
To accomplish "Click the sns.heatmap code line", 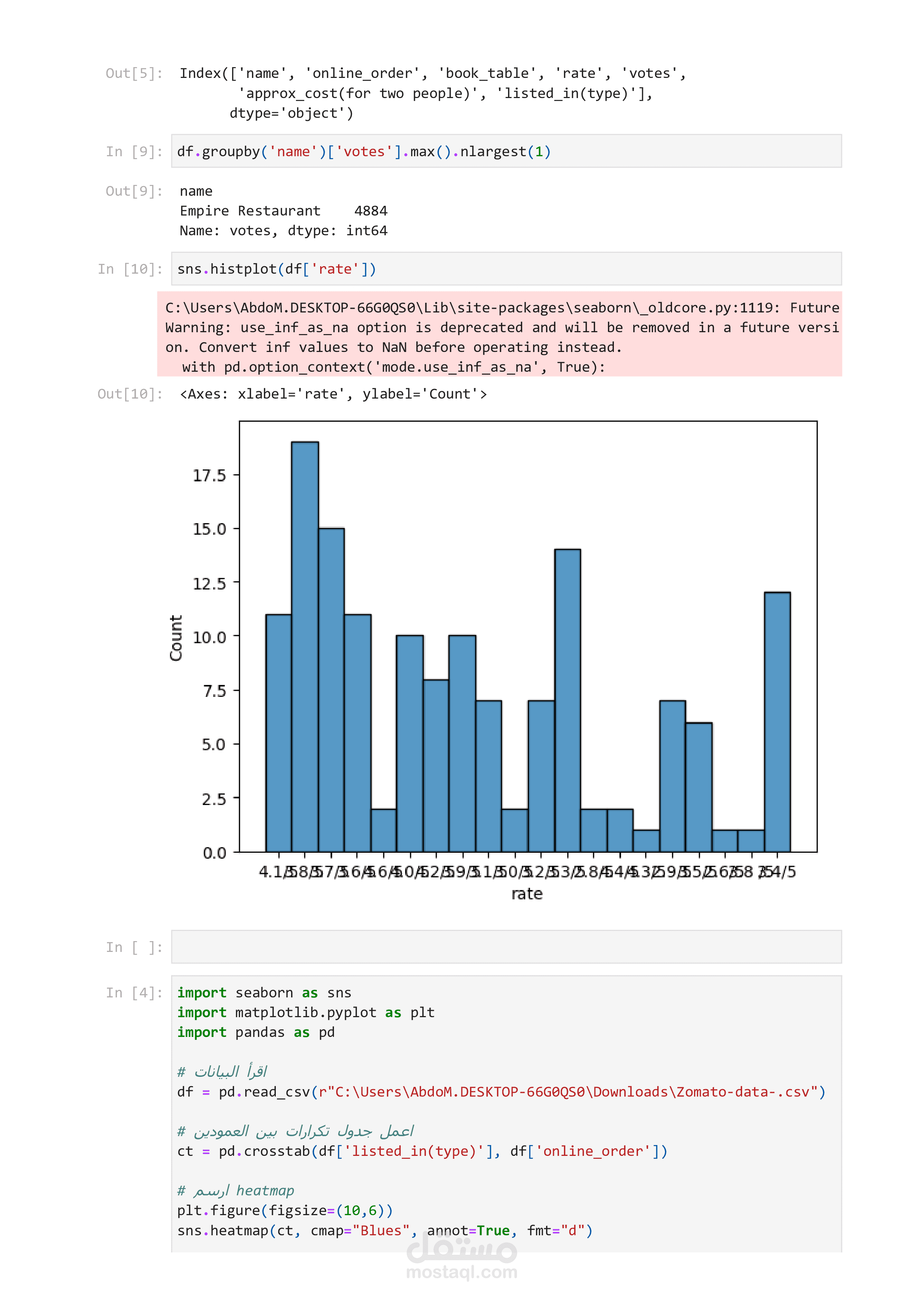I will click(385, 1230).
